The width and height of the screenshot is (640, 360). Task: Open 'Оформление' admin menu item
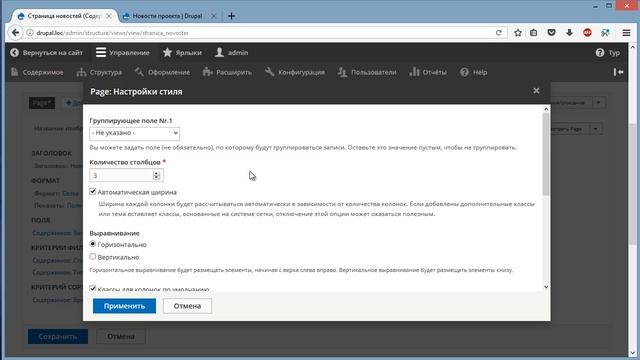click(162, 72)
